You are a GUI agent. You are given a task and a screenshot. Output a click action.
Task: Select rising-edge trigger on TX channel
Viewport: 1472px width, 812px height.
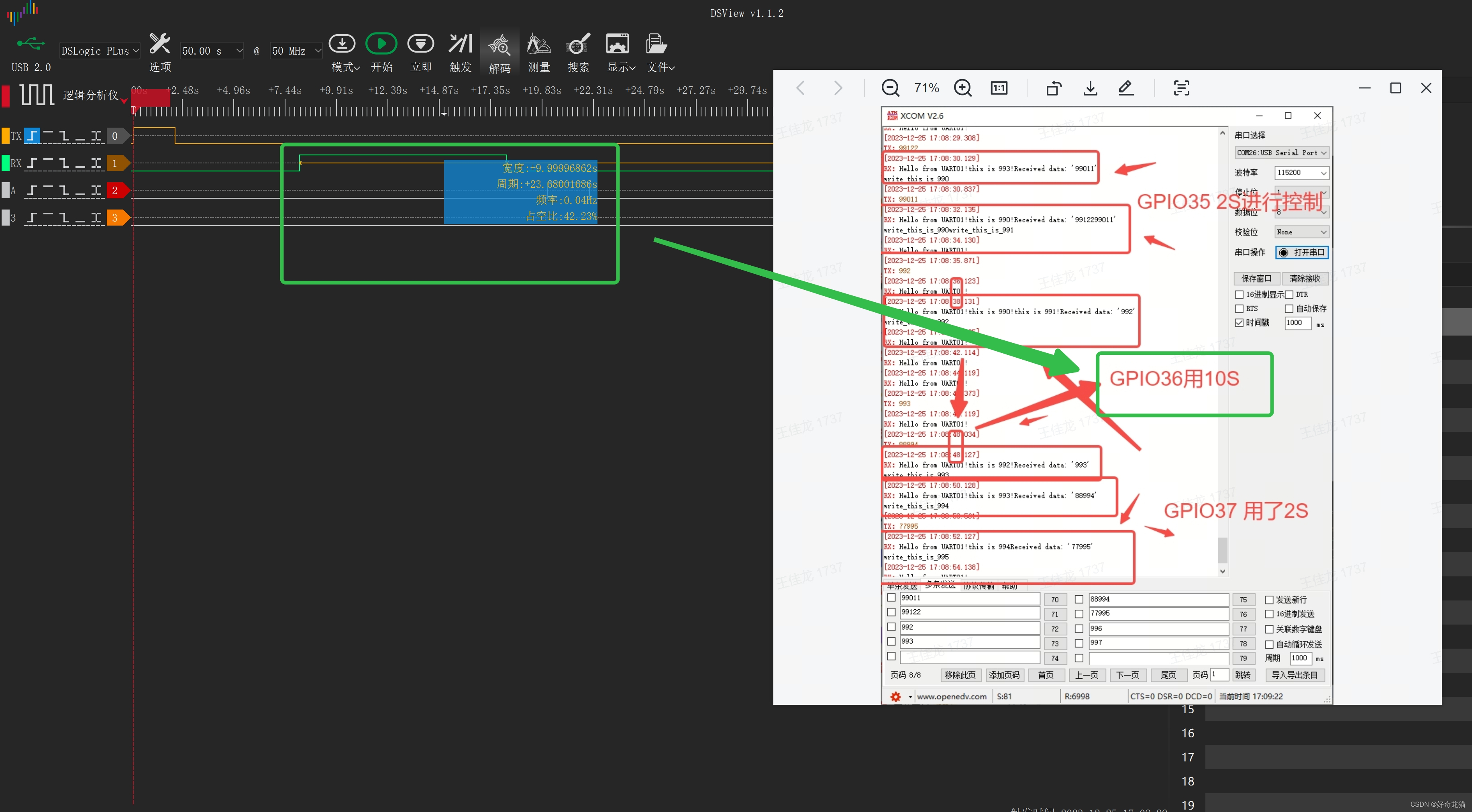click(x=32, y=136)
